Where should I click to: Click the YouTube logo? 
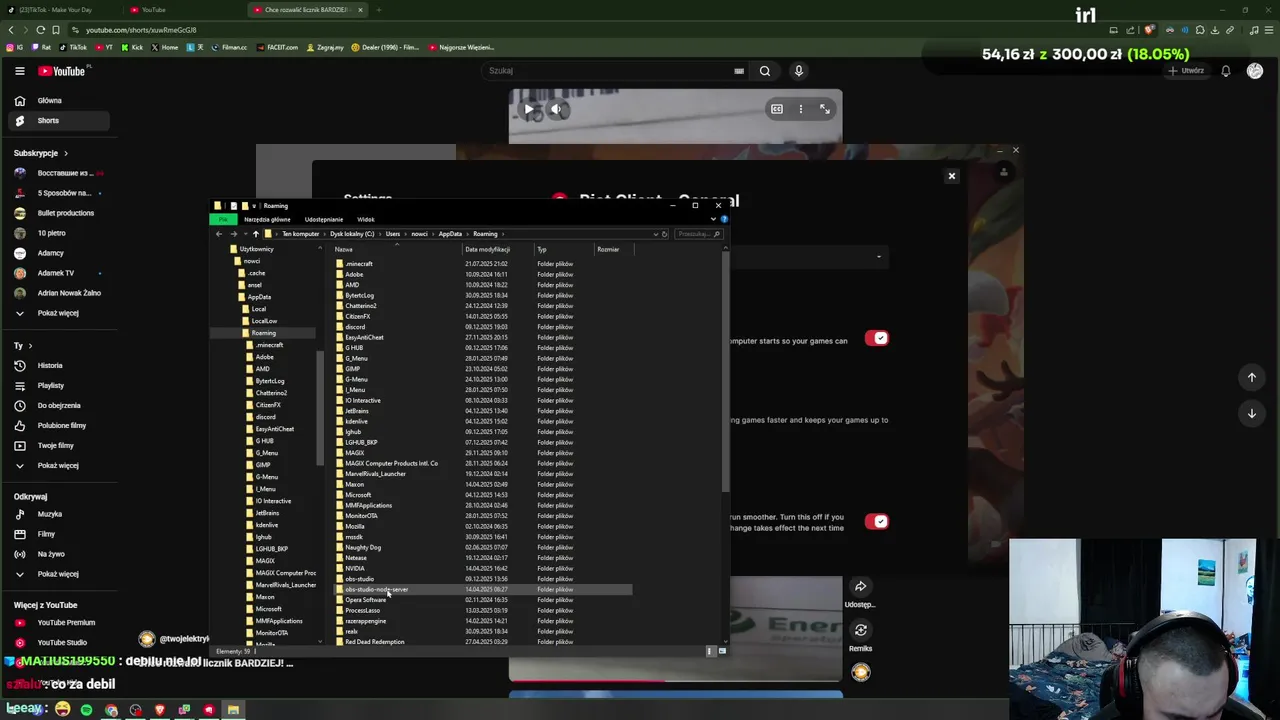click(x=62, y=71)
